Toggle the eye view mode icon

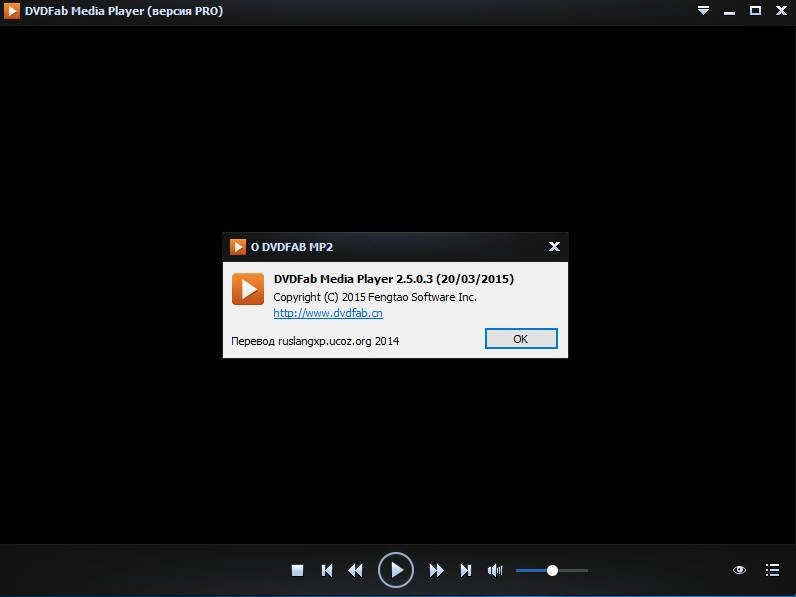click(x=739, y=570)
